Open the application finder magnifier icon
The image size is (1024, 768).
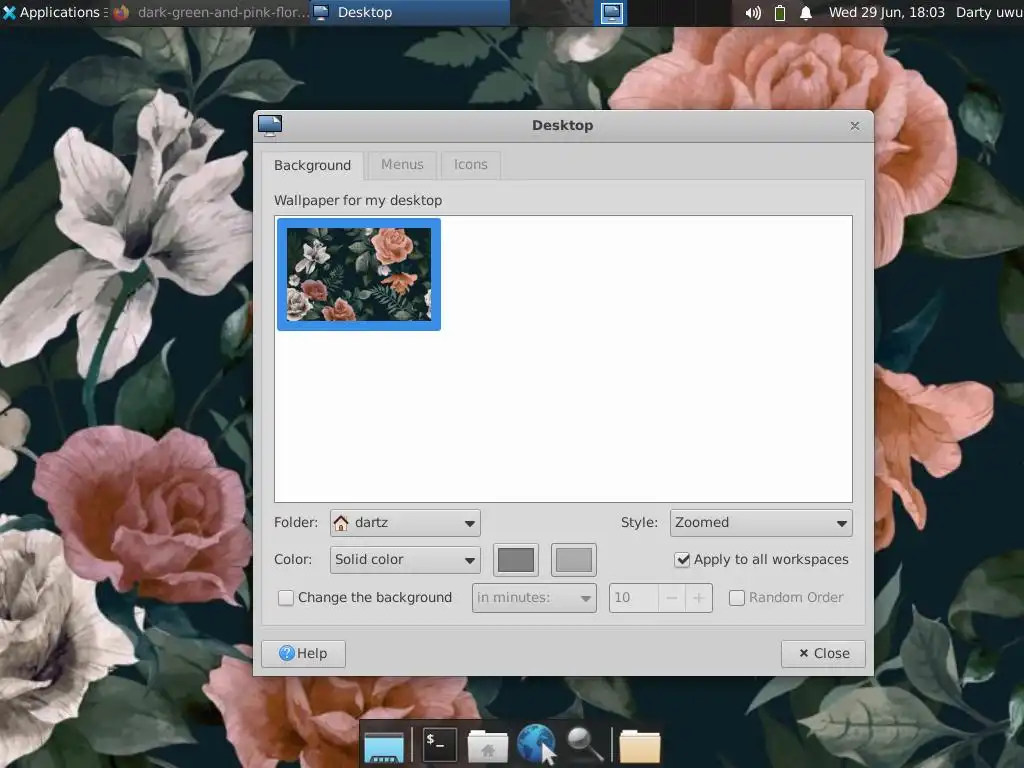584,744
